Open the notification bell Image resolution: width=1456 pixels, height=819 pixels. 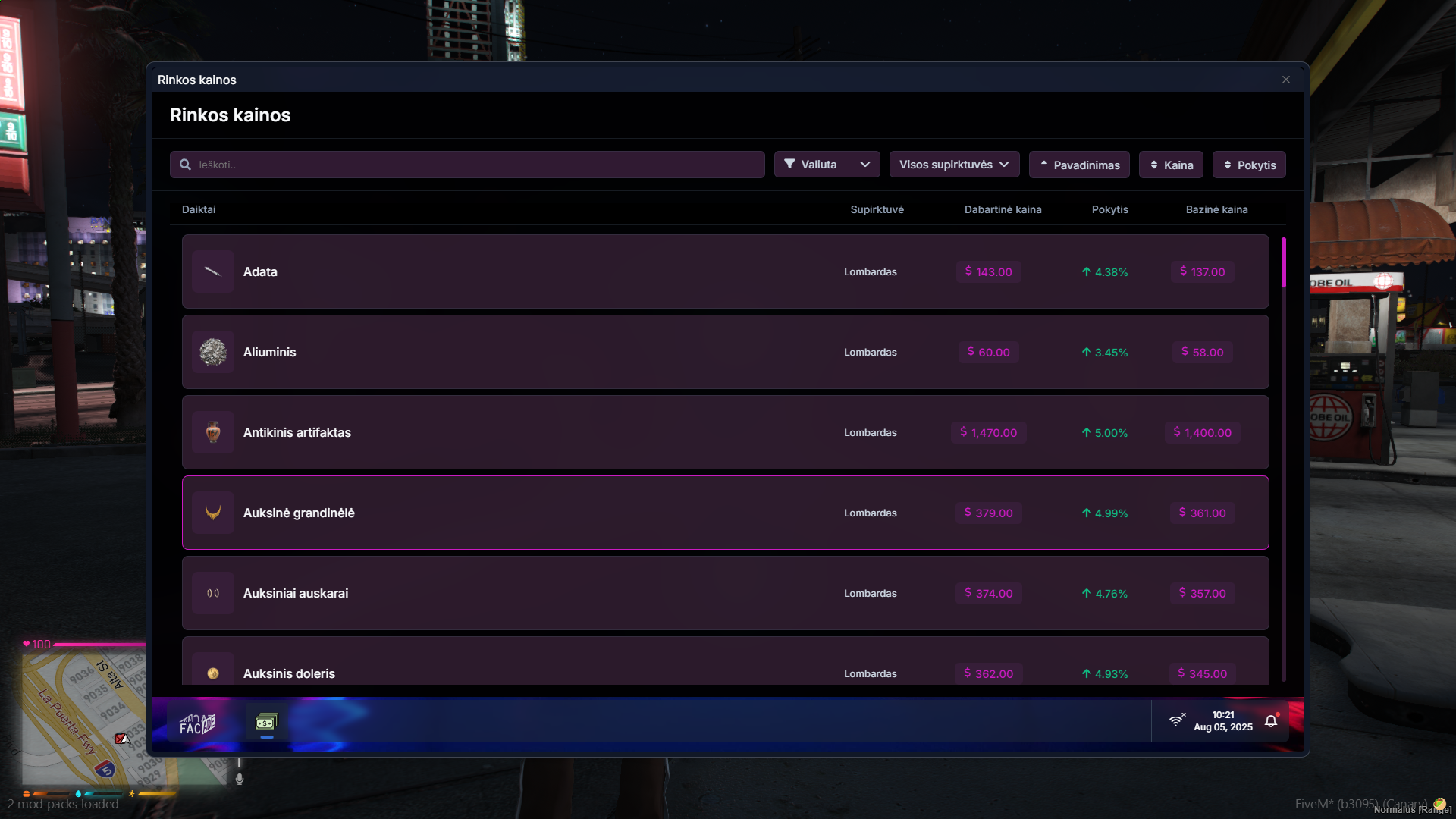click(1271, 721)
